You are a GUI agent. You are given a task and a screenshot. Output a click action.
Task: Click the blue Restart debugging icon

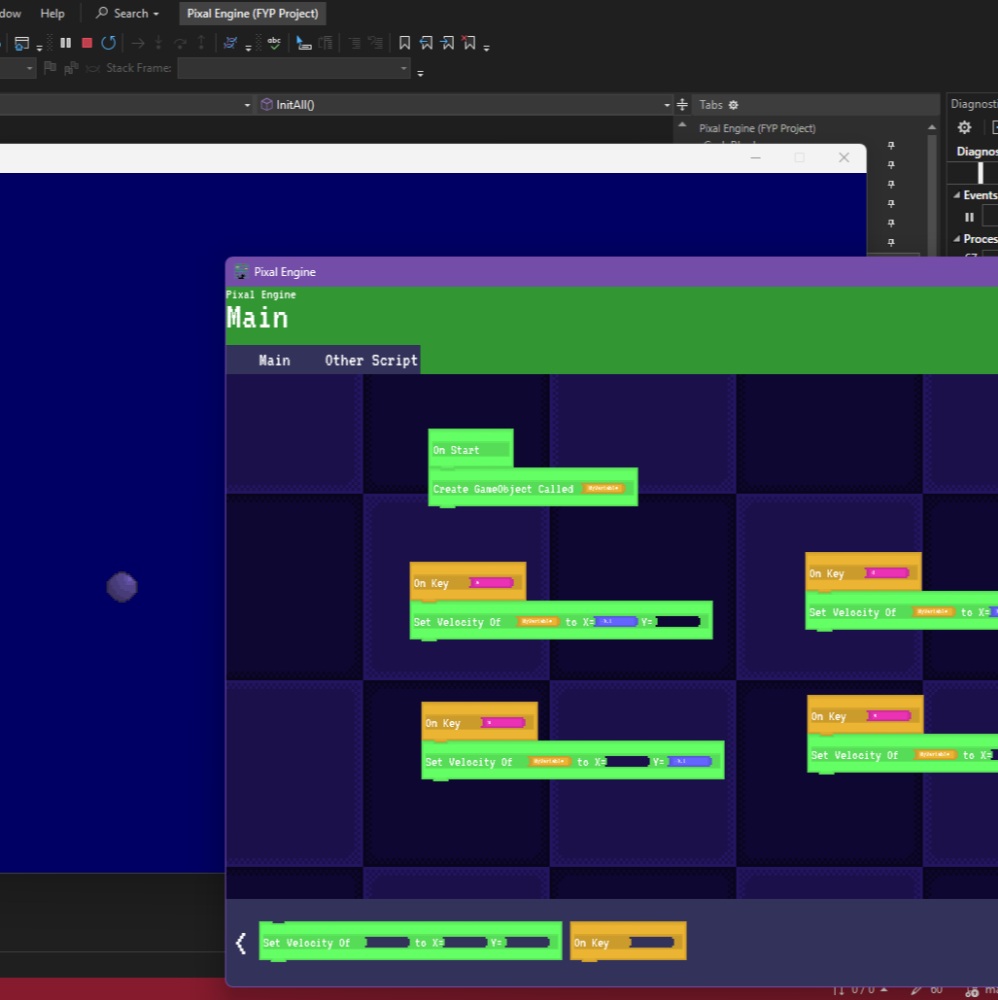(x=108, y=43)
